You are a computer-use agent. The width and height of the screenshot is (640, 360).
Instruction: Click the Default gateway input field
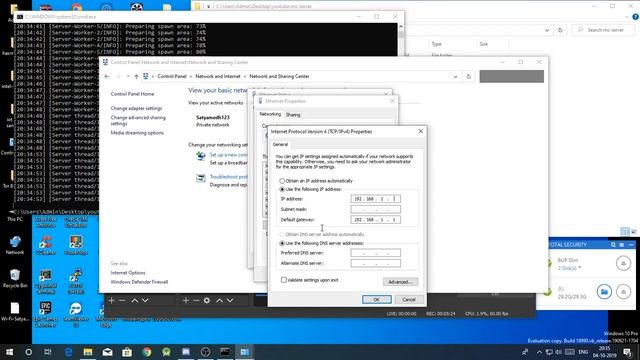click(376, 220)
